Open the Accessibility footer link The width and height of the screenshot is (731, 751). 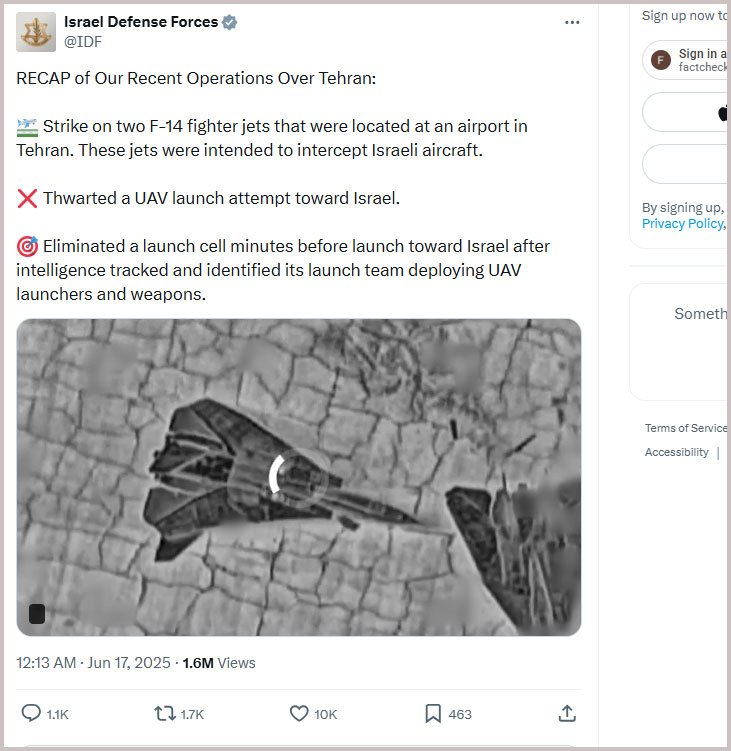677,452
